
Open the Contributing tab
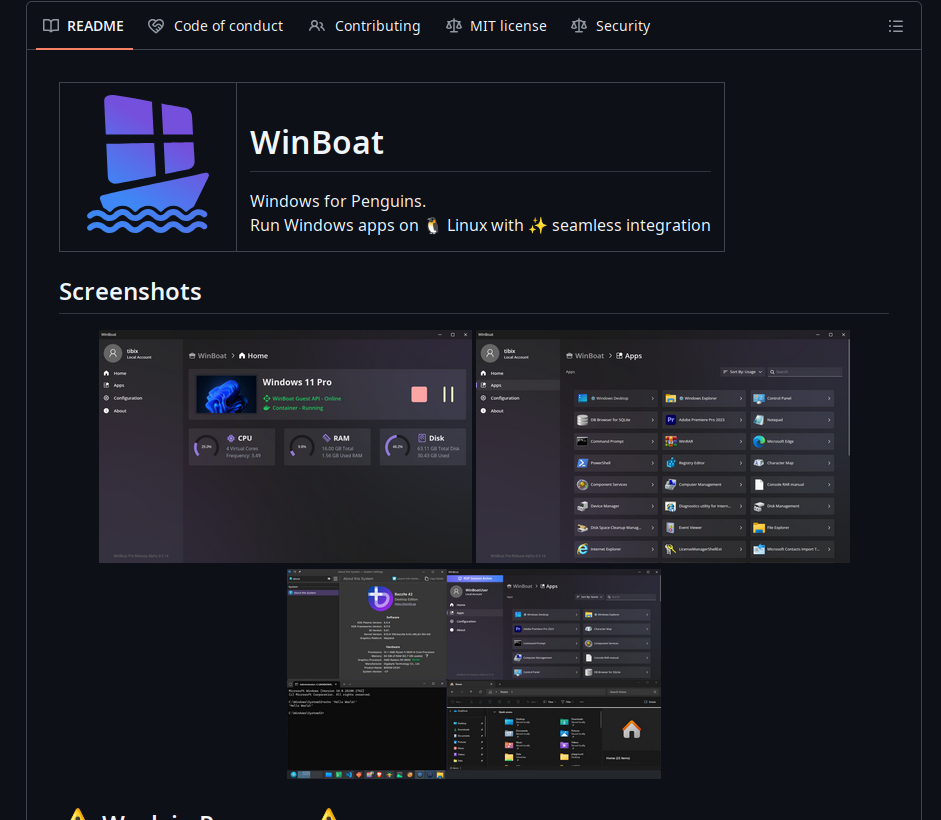(x=364, y=26)
